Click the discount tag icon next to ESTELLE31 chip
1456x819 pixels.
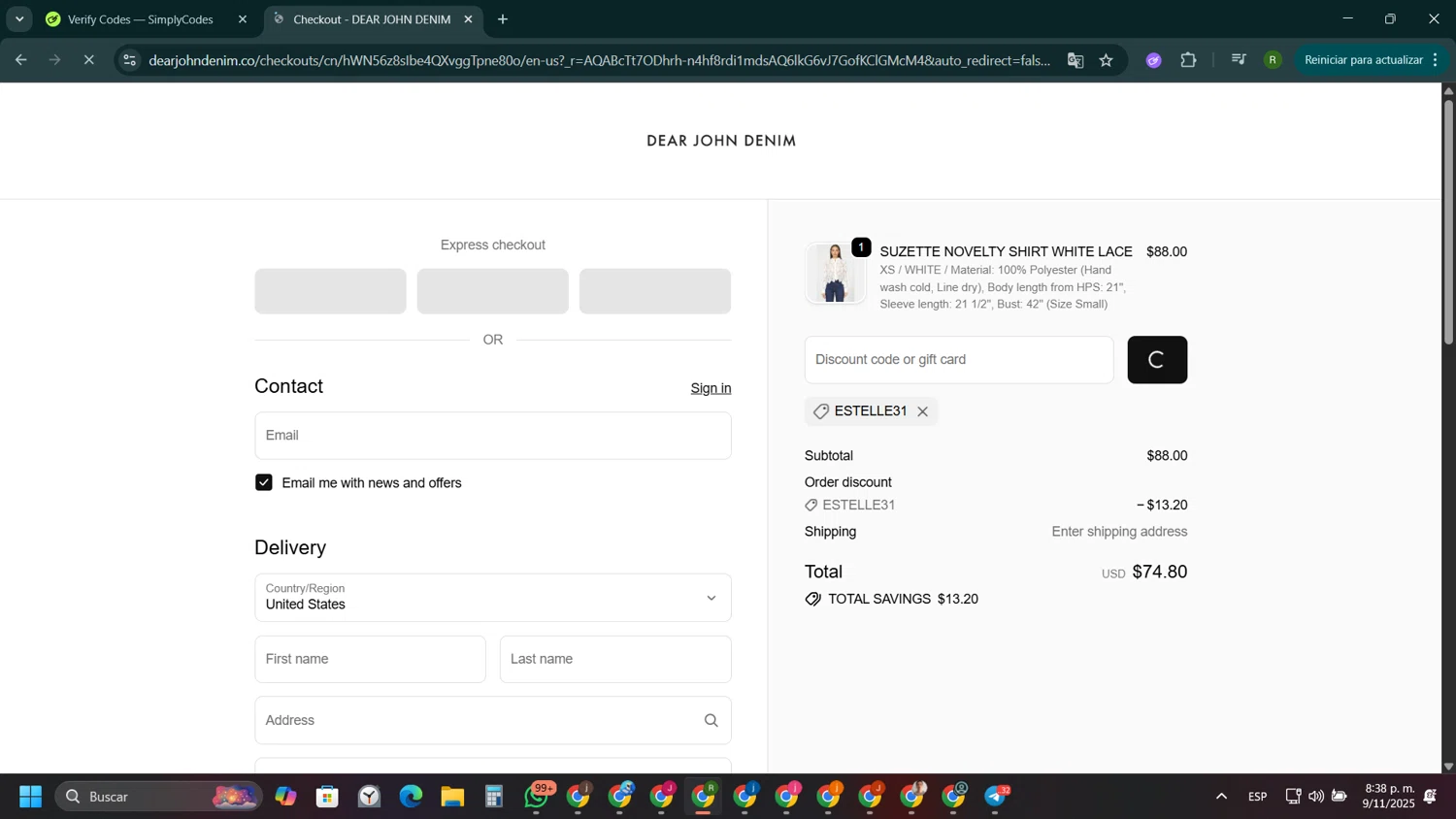pyautogui.click(x=820, y=411)
